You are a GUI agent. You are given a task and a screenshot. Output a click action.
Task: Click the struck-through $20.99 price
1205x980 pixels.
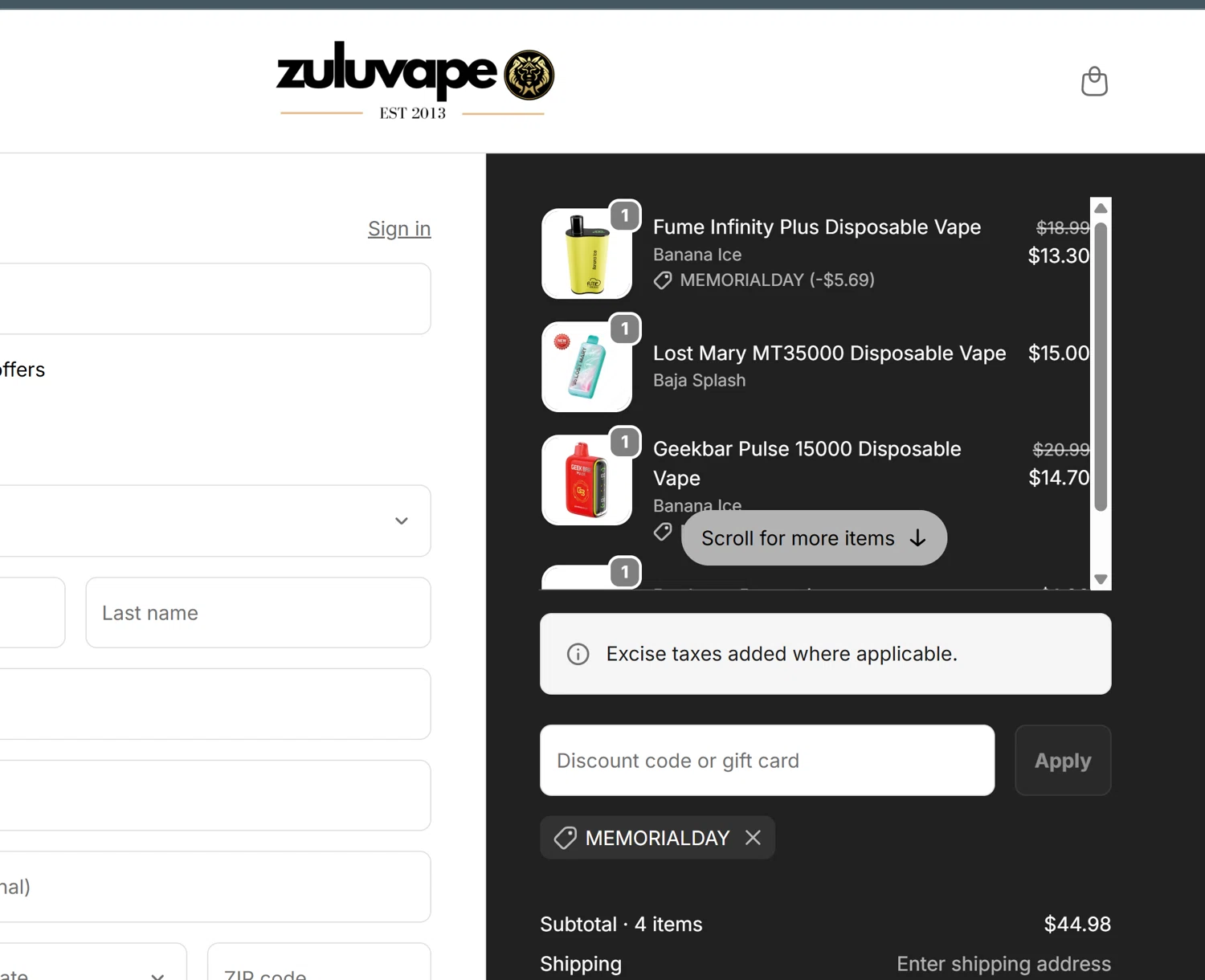(1061, 450)
